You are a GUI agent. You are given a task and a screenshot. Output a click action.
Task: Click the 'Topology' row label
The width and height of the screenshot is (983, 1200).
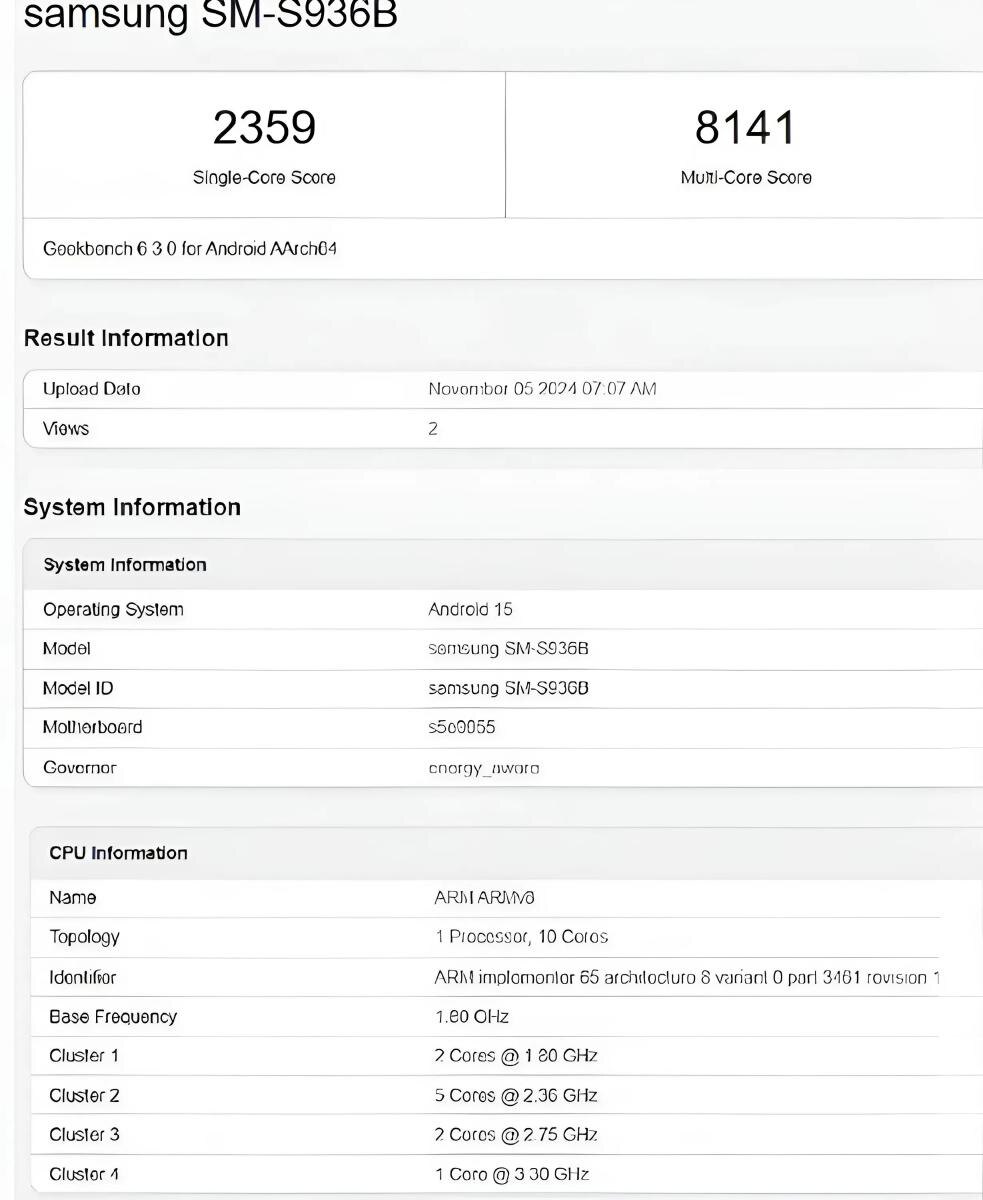84,937
